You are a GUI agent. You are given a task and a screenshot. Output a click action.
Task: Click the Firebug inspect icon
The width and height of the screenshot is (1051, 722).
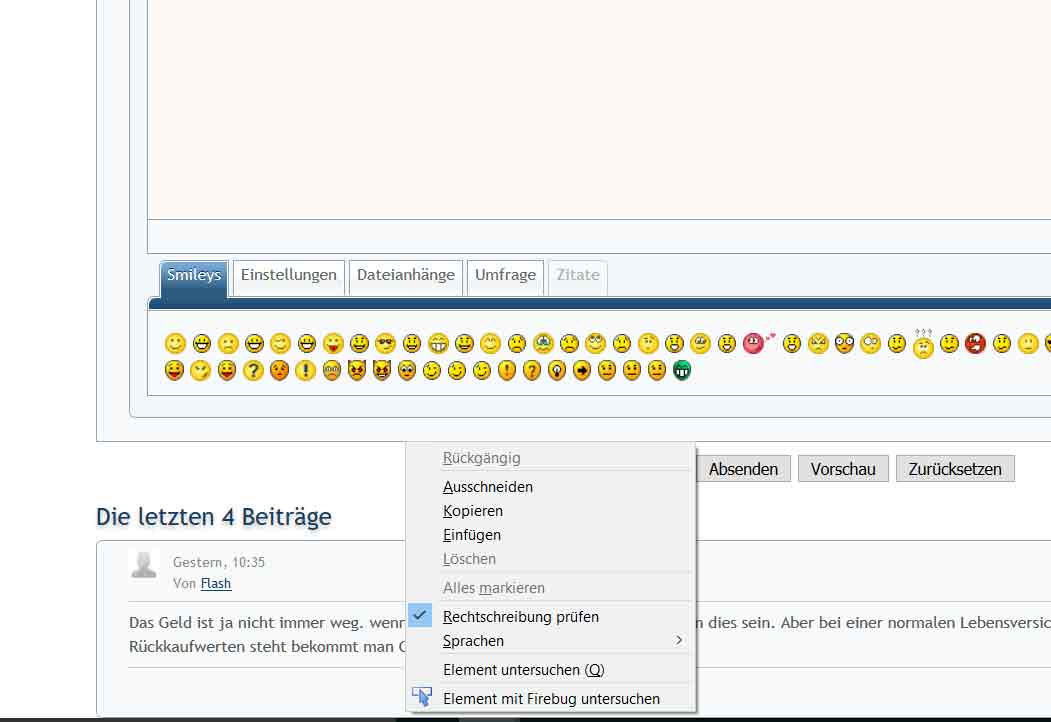tap(422, 698)
